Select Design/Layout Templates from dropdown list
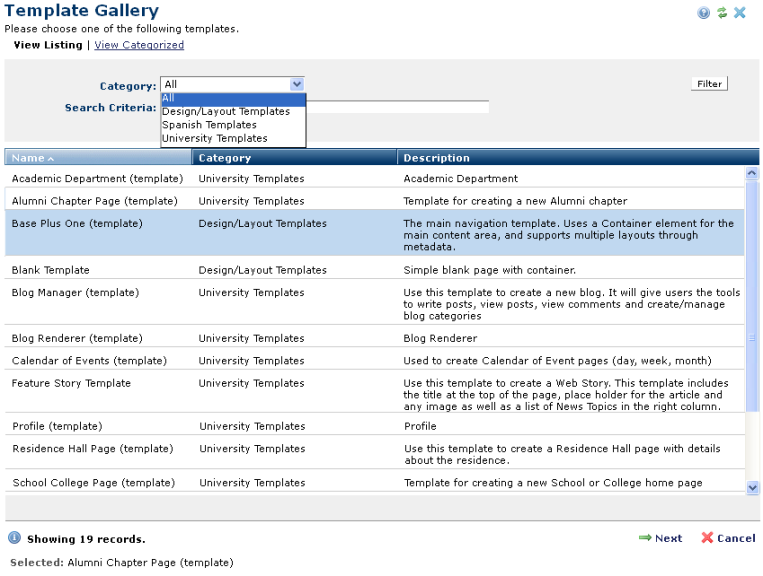The image size is (763, 576). pyautogui.click(x=226, y=112)
